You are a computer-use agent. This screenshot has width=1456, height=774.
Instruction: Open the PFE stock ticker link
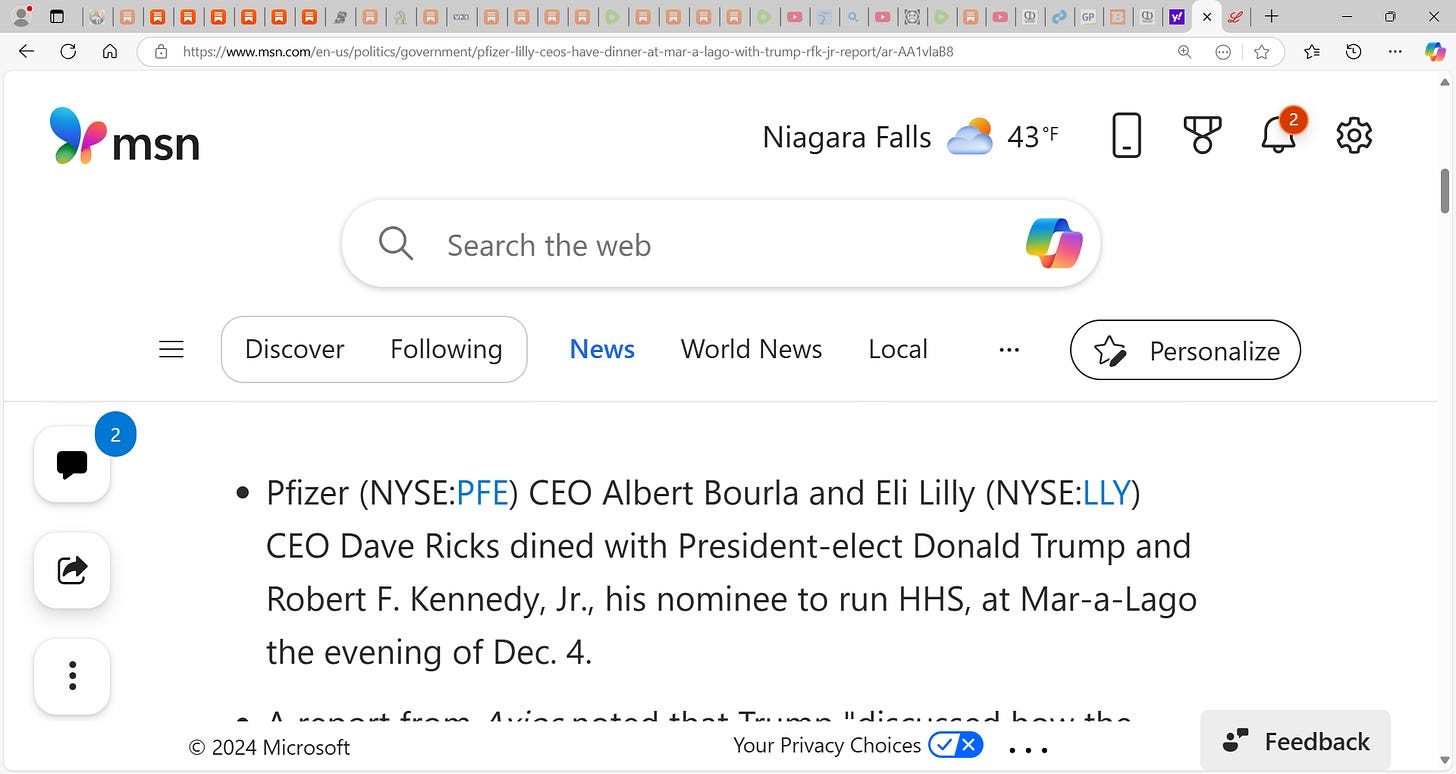(484, 493)
